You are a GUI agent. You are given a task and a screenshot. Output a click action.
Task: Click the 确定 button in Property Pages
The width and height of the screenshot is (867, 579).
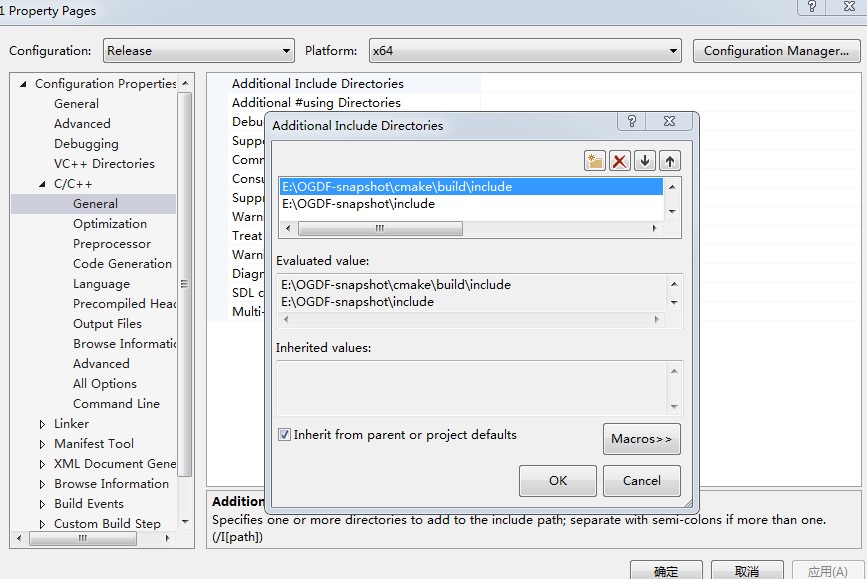coord(666,571)
